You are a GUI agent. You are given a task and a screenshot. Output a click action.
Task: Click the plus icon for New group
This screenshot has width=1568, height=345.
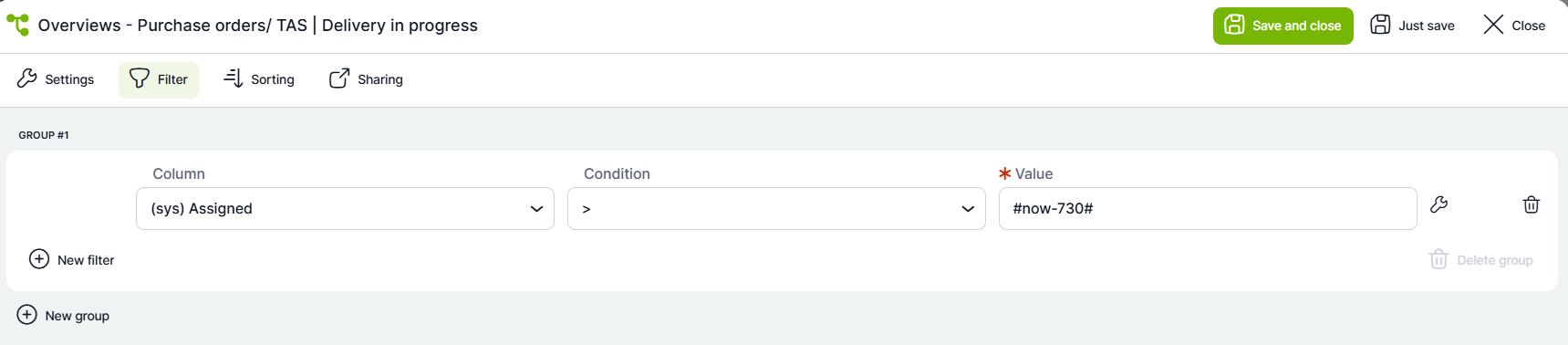point(27,315)
